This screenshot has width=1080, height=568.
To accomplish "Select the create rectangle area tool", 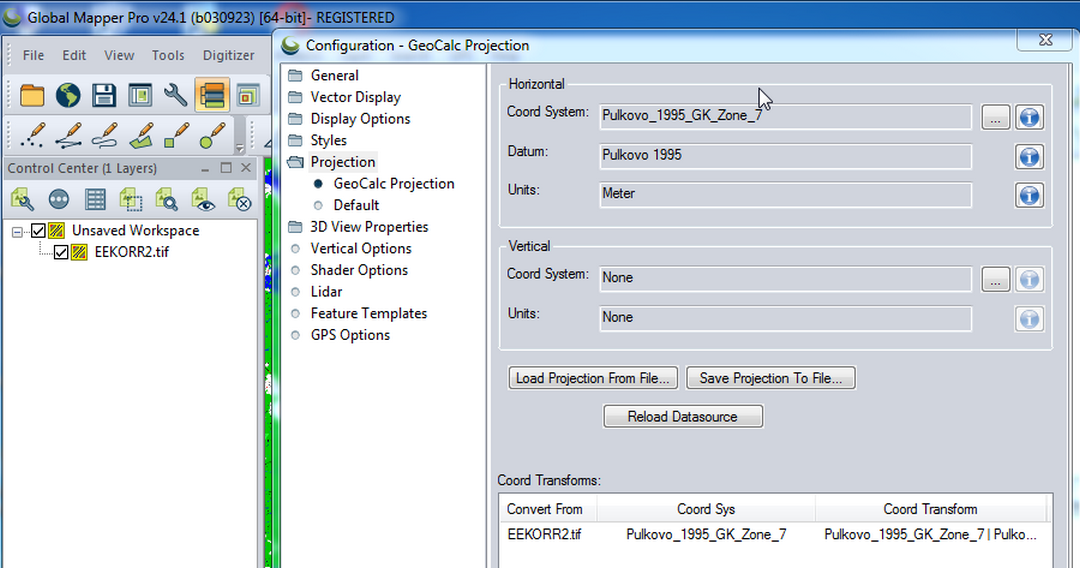I will tap(176, 135).
